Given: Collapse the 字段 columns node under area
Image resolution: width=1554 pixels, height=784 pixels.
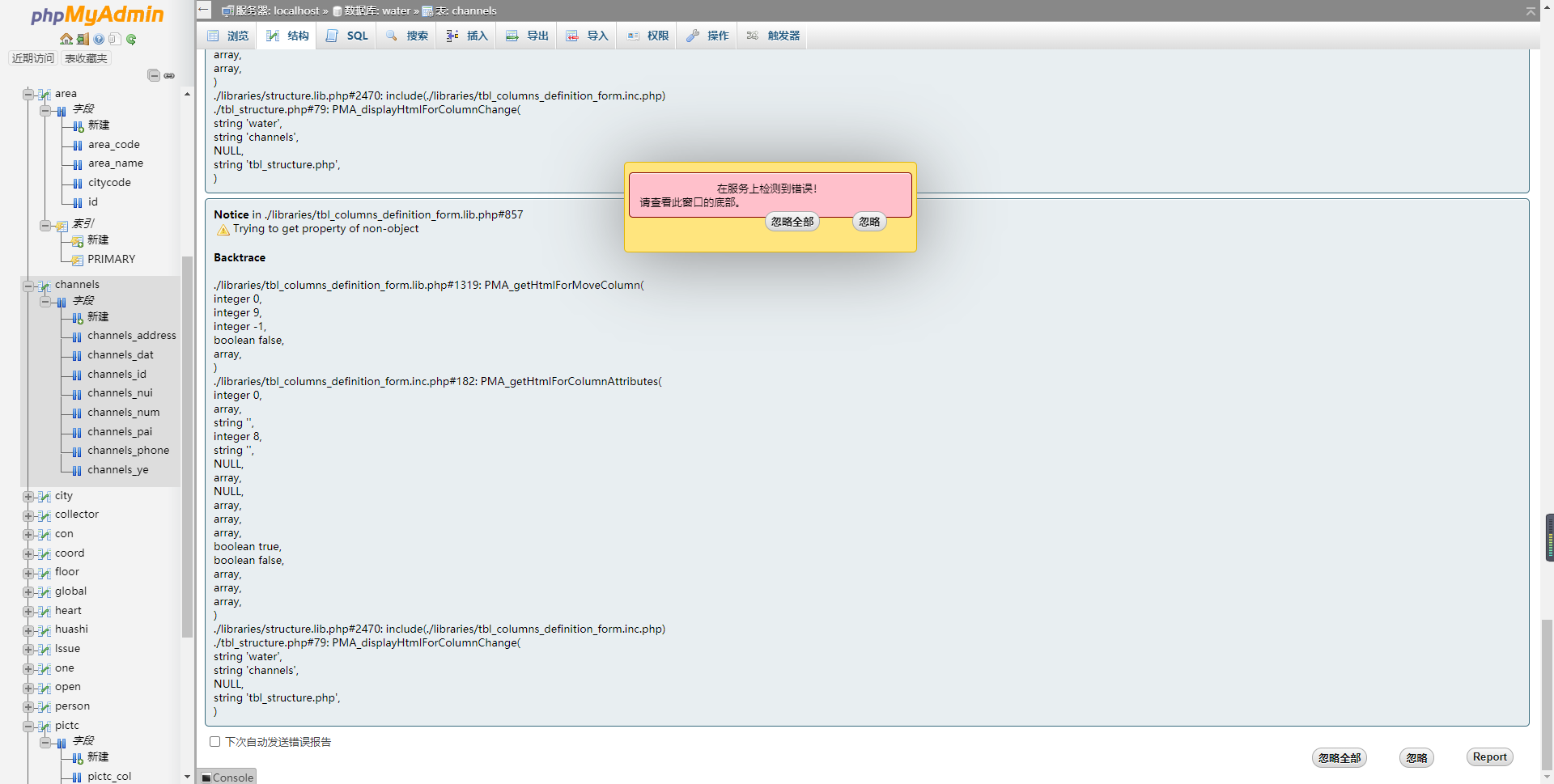Looking at the screenshot, I should pos(45,110).
